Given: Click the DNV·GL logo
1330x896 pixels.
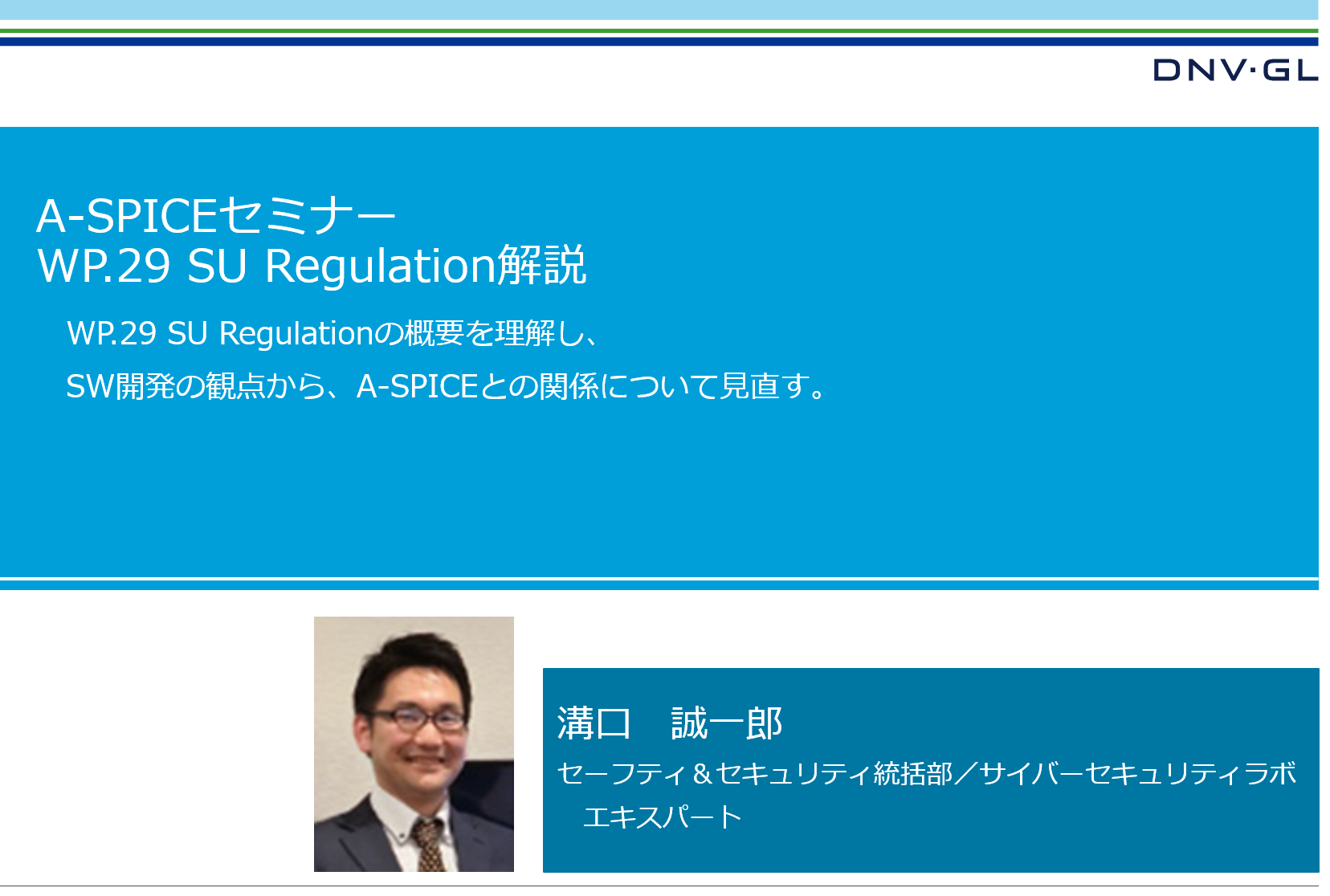Looking at the screenshot, I should [1235, 70].
